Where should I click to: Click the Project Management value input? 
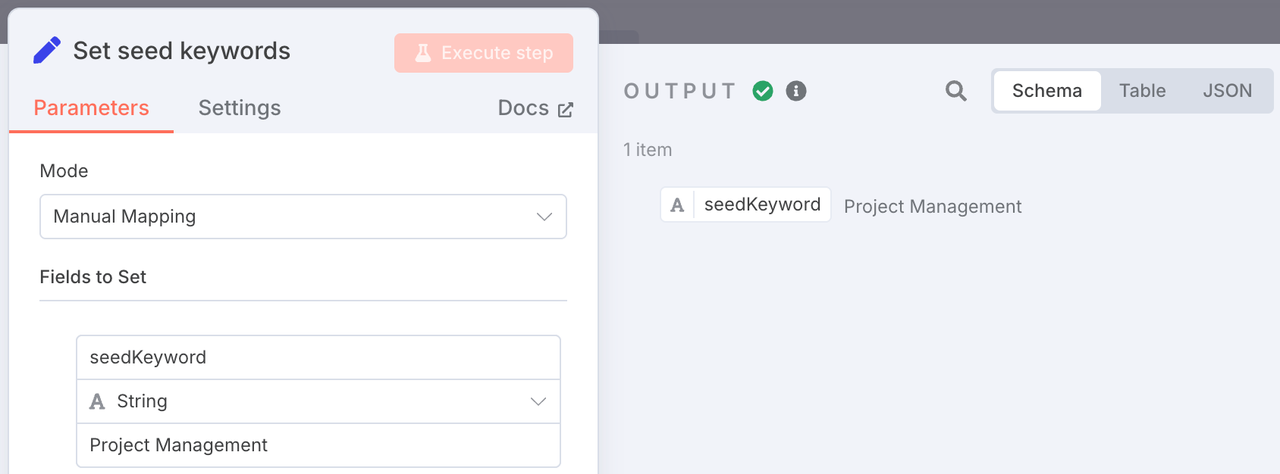318,445
